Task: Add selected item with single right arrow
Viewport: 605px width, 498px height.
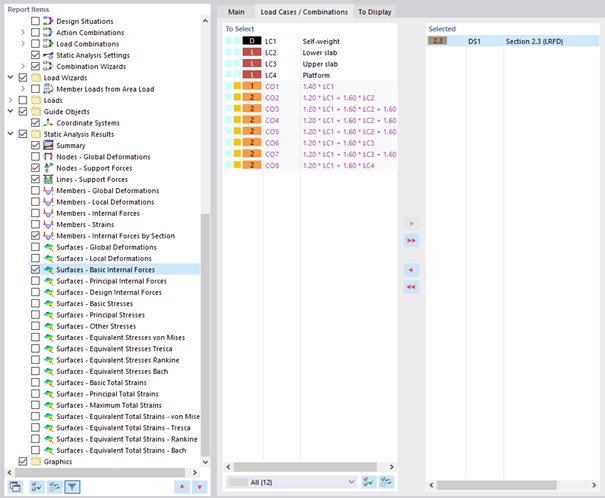Action: pos(411,223)
